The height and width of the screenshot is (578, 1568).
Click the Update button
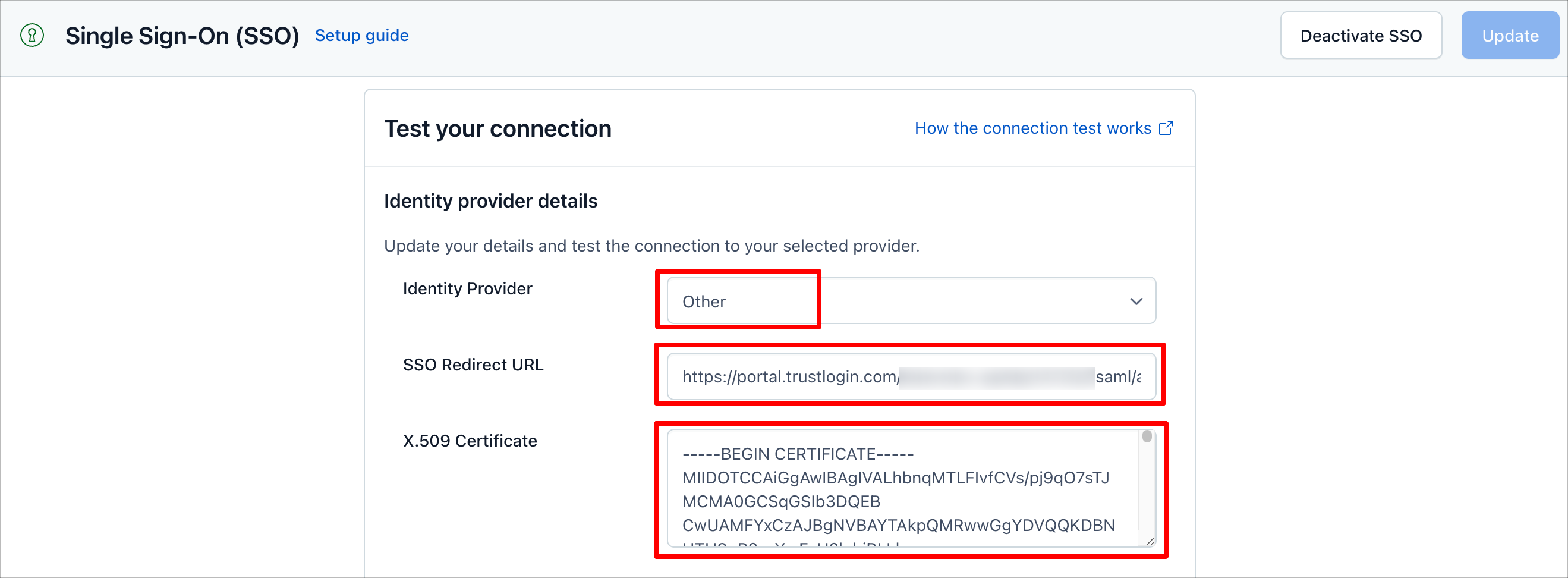pyautogui.click(x=1510, y=36)
